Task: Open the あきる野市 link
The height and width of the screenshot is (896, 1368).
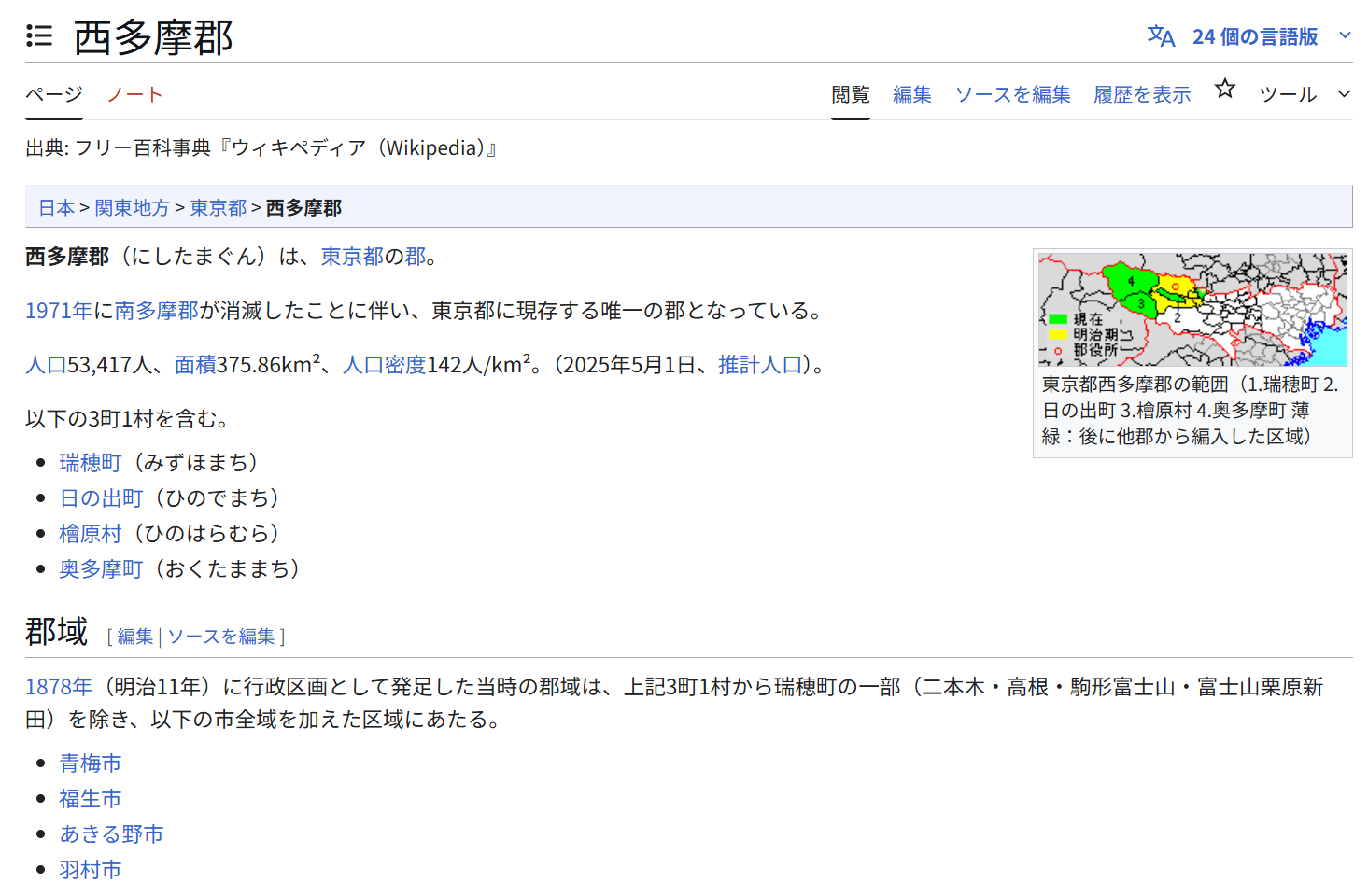Action: (111, 834)
